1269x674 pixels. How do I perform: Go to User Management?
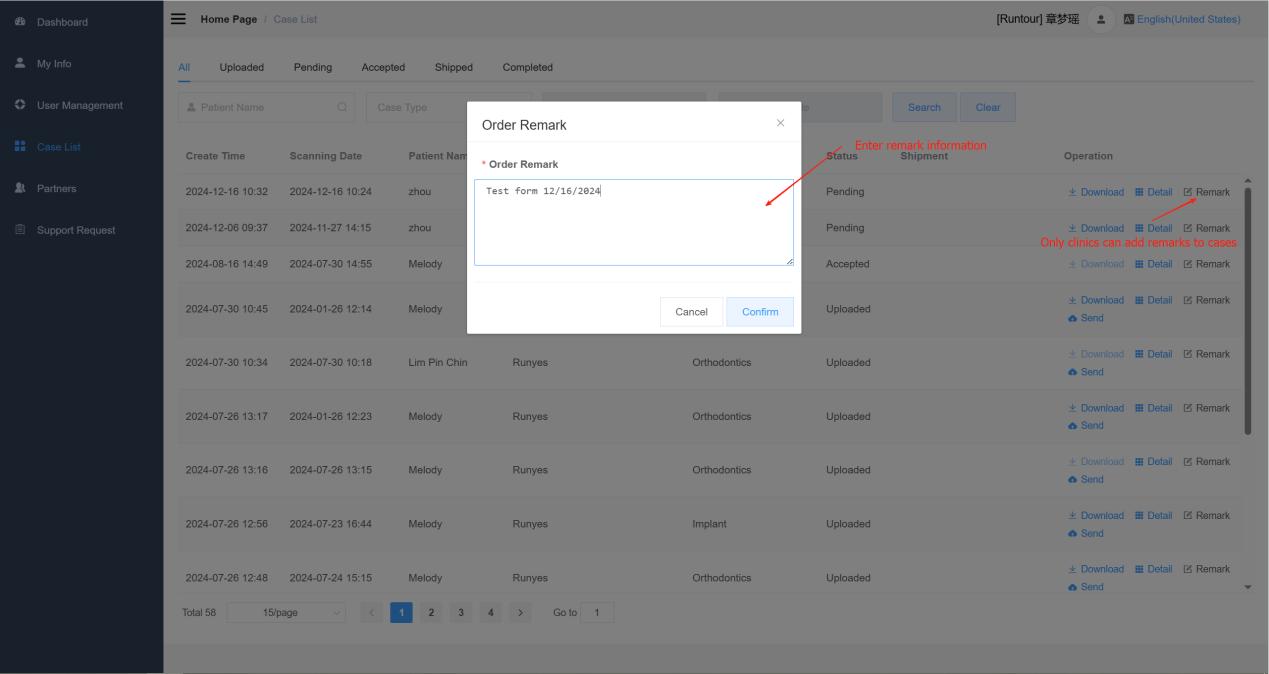pyautogui.click(x=81, y=105)
